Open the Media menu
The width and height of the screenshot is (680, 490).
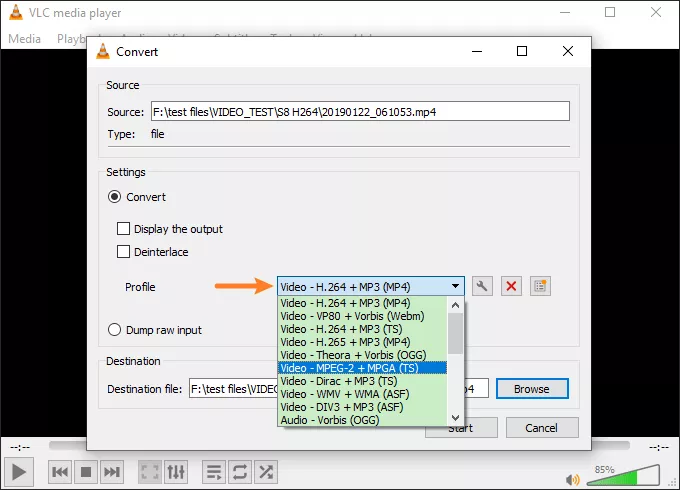[x=24, y=39]
